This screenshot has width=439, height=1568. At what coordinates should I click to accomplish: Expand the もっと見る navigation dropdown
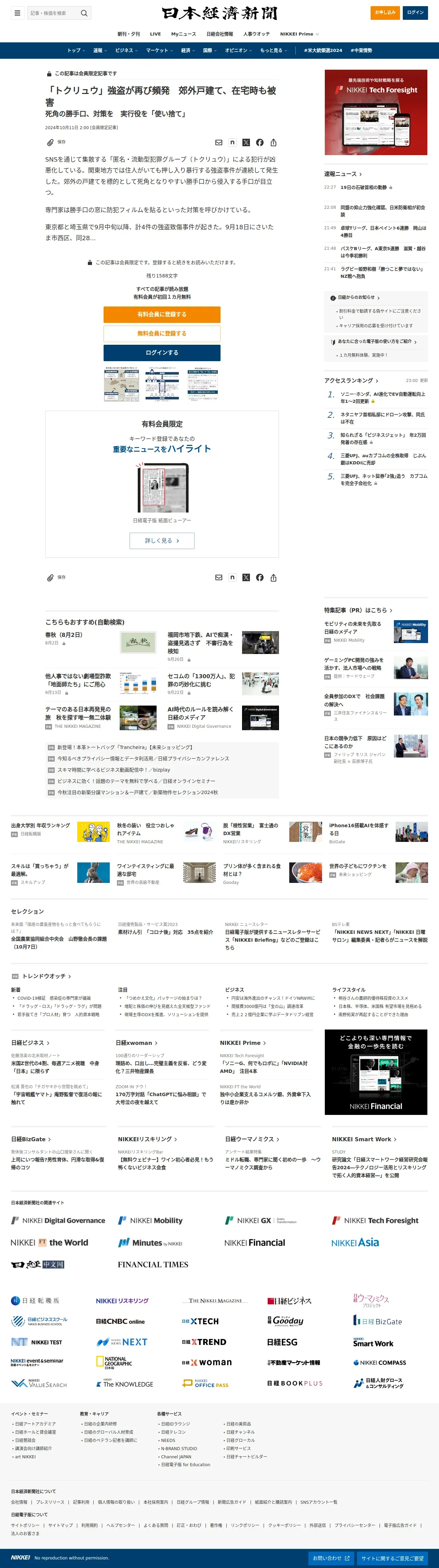click(274, 51)
